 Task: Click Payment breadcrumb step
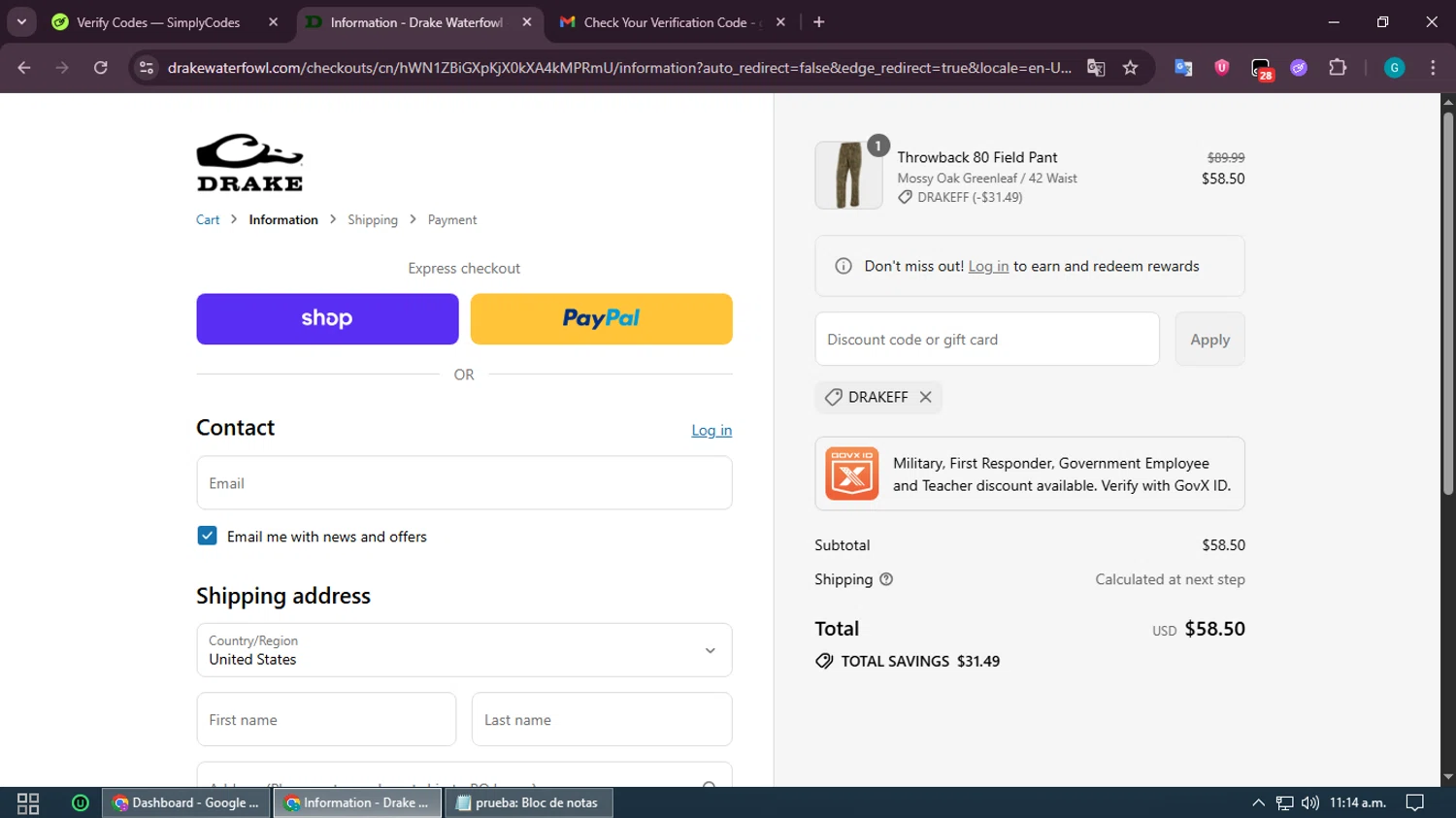click(x=452, y=220)
